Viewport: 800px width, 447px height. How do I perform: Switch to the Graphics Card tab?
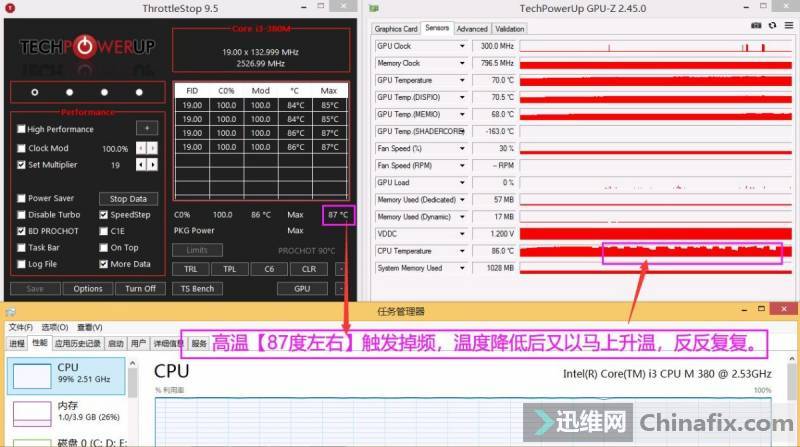coord(396,29)
